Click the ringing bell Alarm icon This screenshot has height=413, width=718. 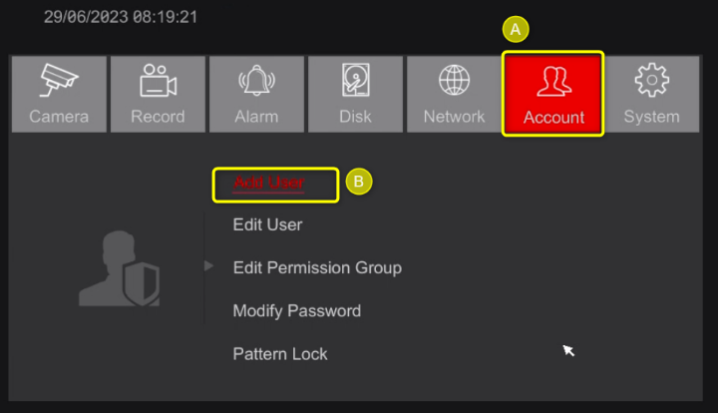tap(256, 82)
